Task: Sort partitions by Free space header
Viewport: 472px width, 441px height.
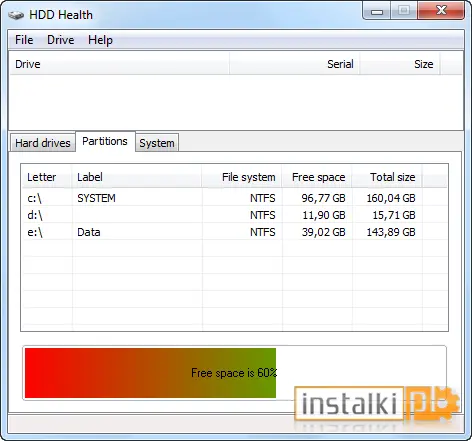Action: tap(317, 177)
